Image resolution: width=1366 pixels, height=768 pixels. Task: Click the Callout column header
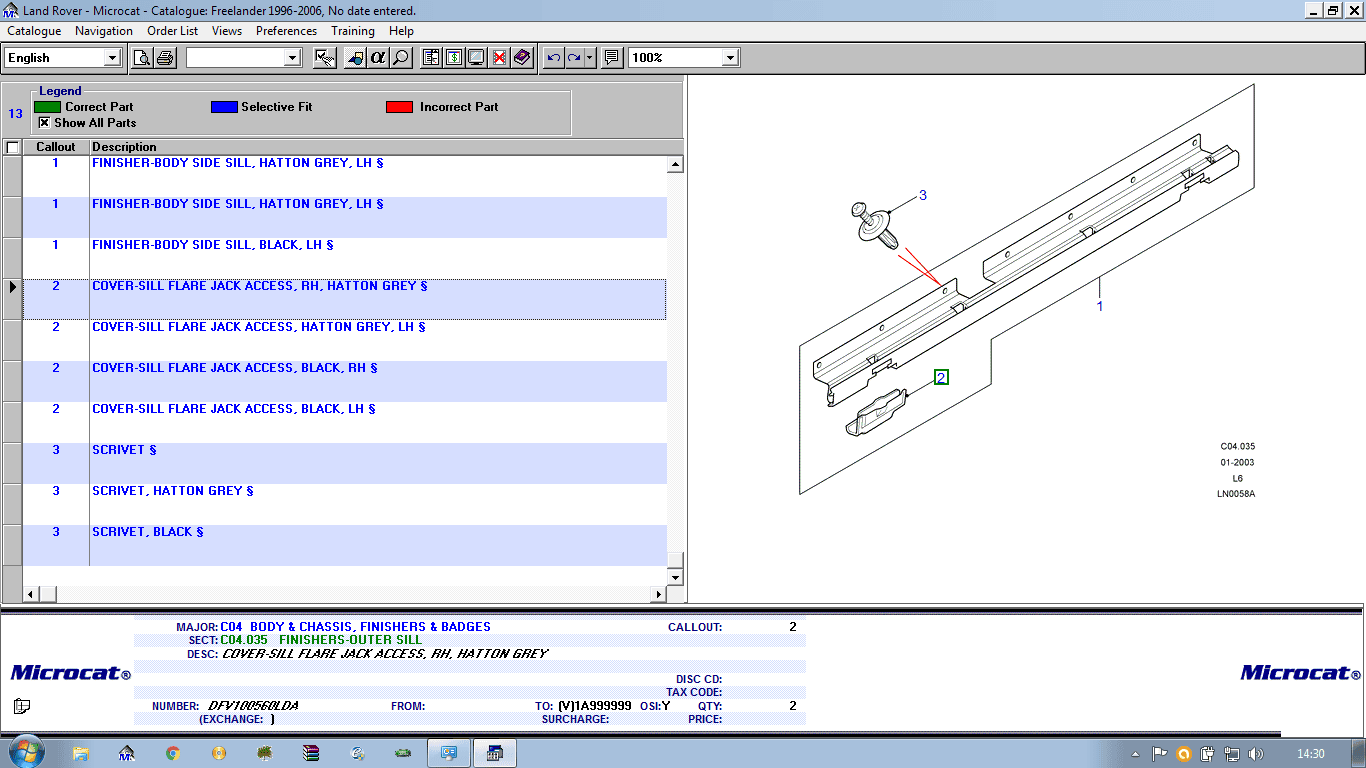point(56,147)
